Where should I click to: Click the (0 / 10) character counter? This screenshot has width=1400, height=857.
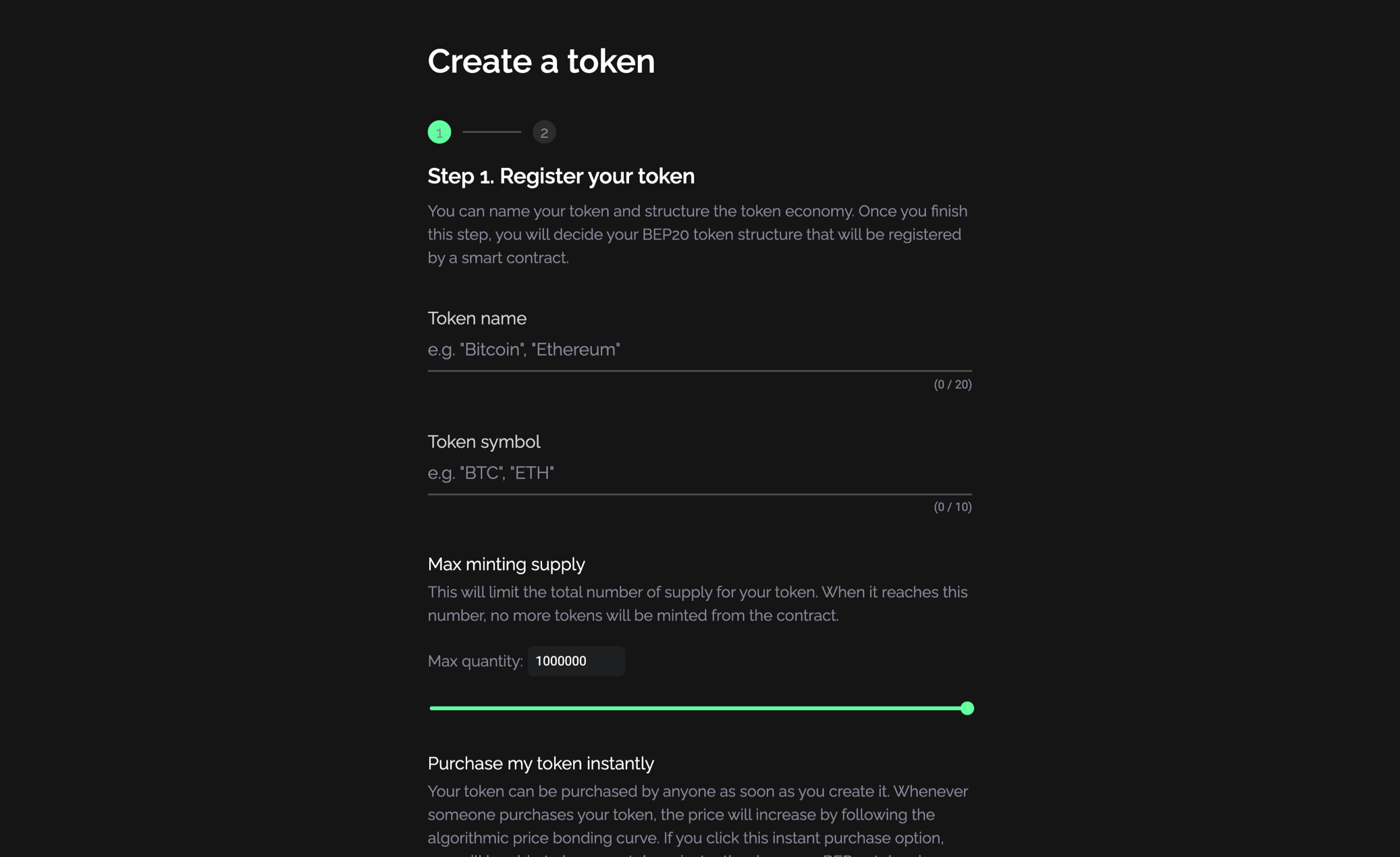[x=952, y=507]
